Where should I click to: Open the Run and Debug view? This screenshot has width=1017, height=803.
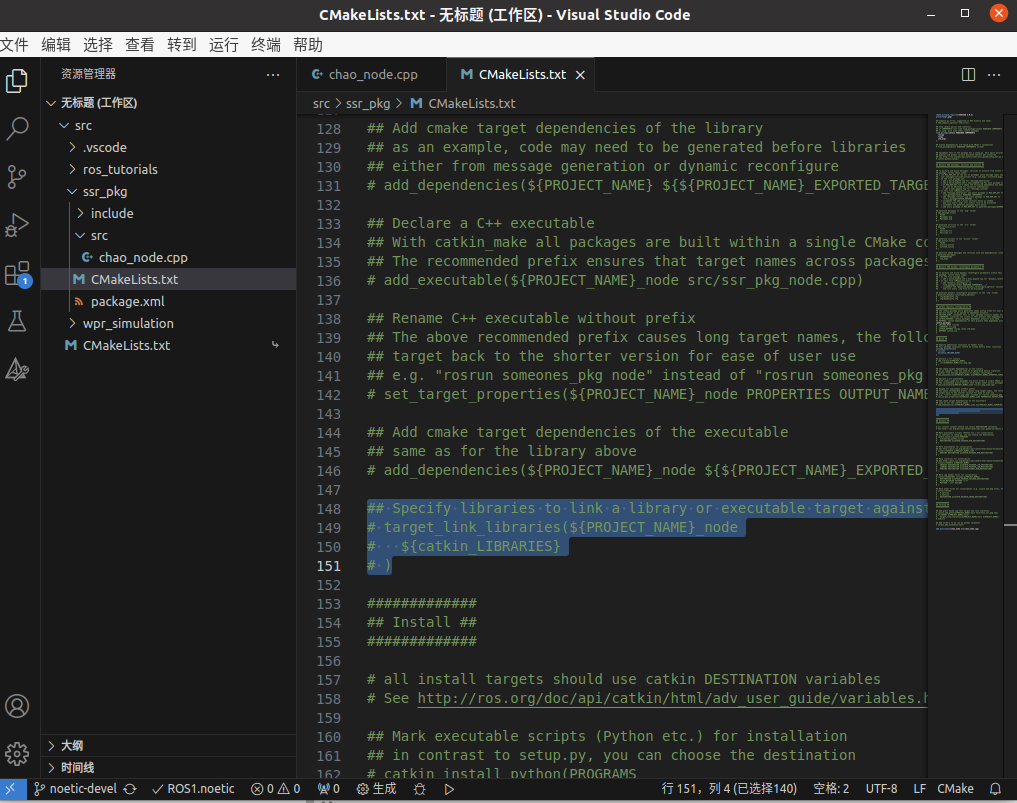[x=17, y=224]
